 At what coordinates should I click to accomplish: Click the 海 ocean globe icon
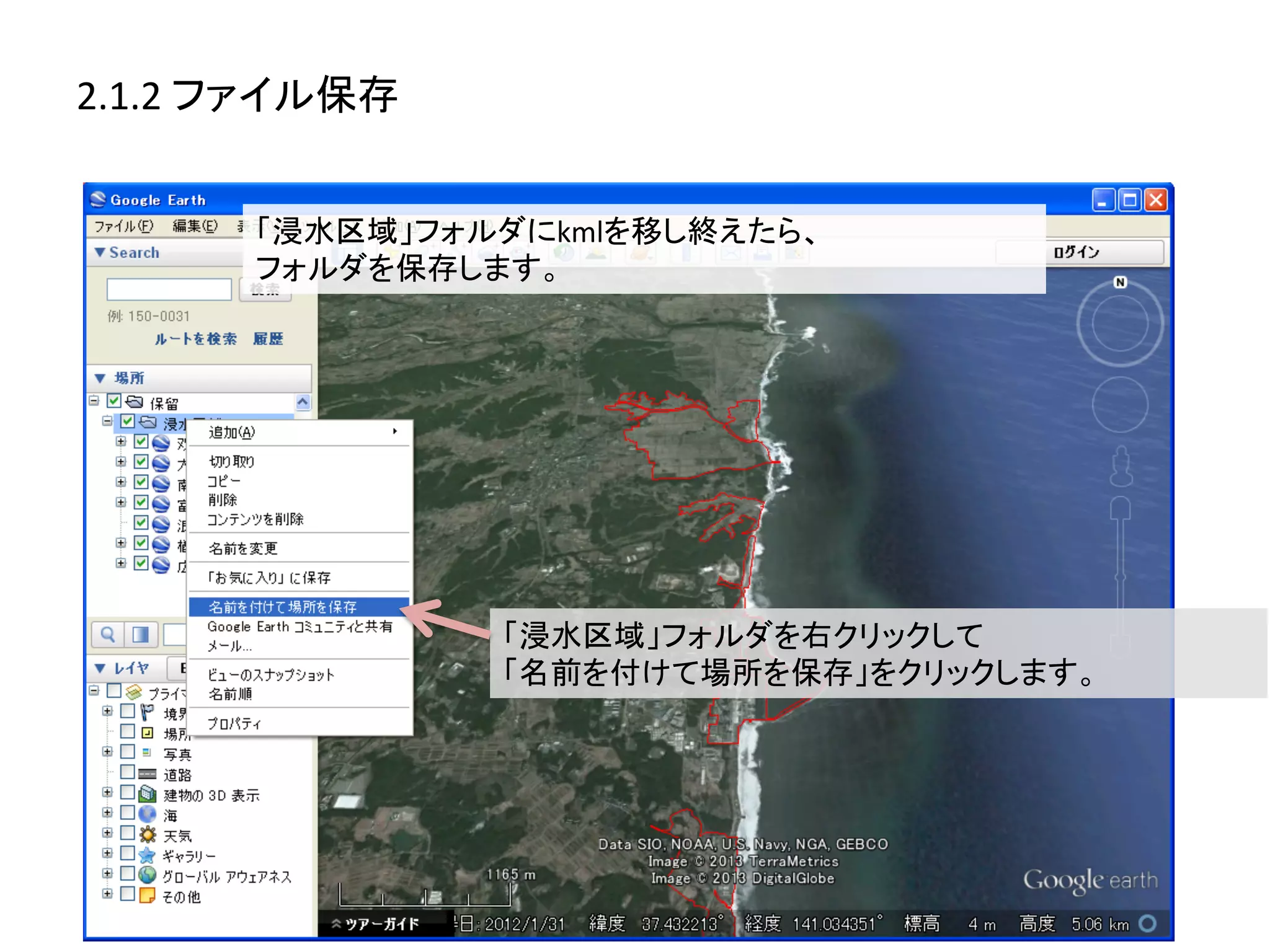pyautogui.click(x=147, y=813)
